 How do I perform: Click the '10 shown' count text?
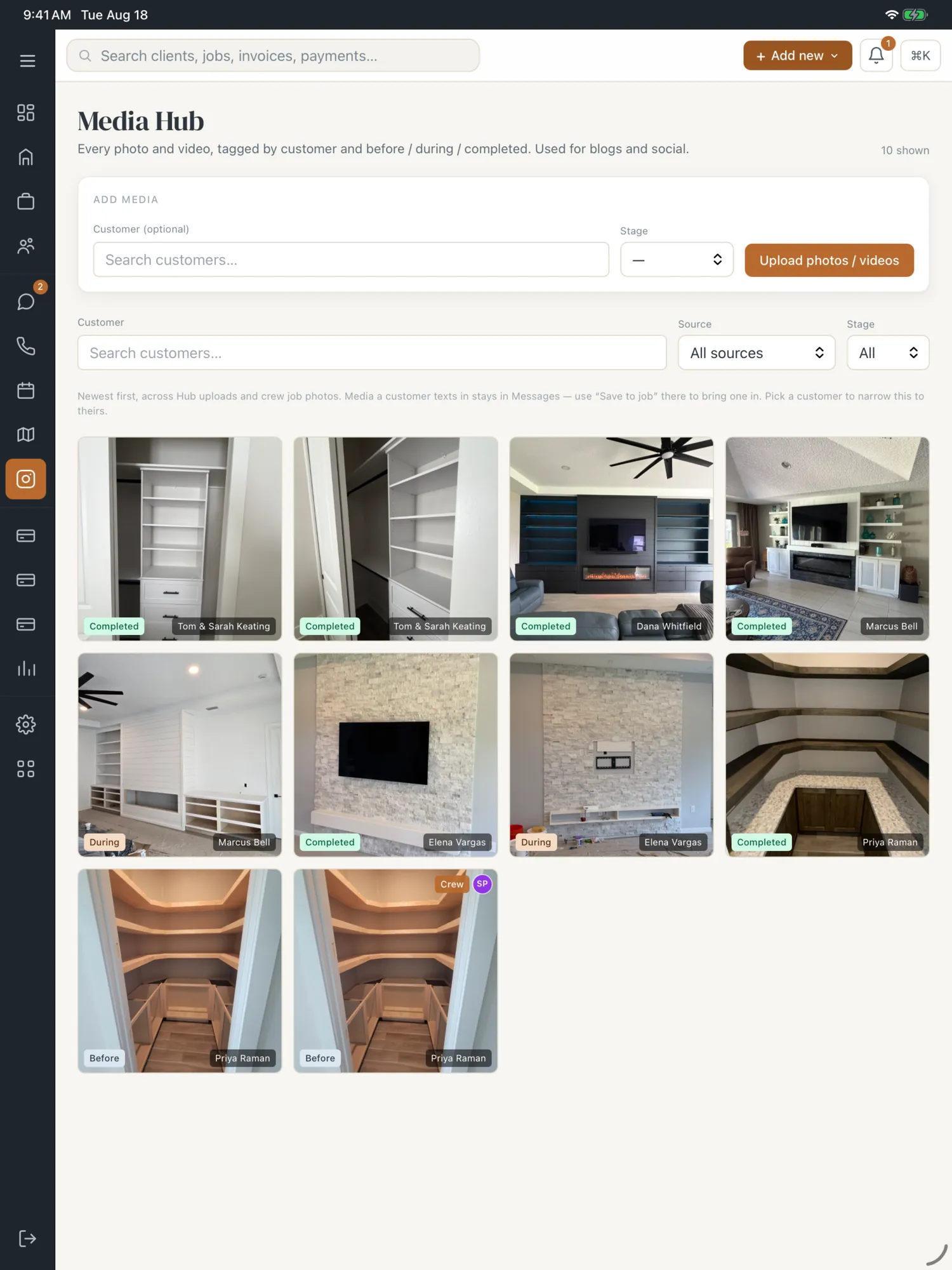[904, 150]
